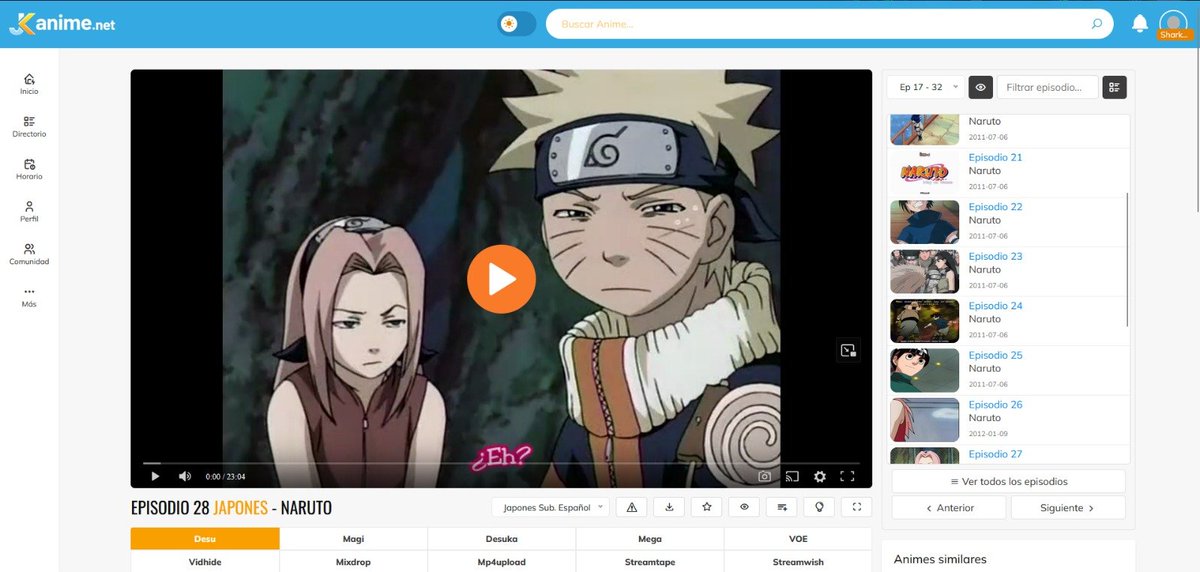The height and width of the screenshot is (572, 1200).
Task: Select the Streamwish server tab
Action: pyautogui.click(x=798, y=562)
